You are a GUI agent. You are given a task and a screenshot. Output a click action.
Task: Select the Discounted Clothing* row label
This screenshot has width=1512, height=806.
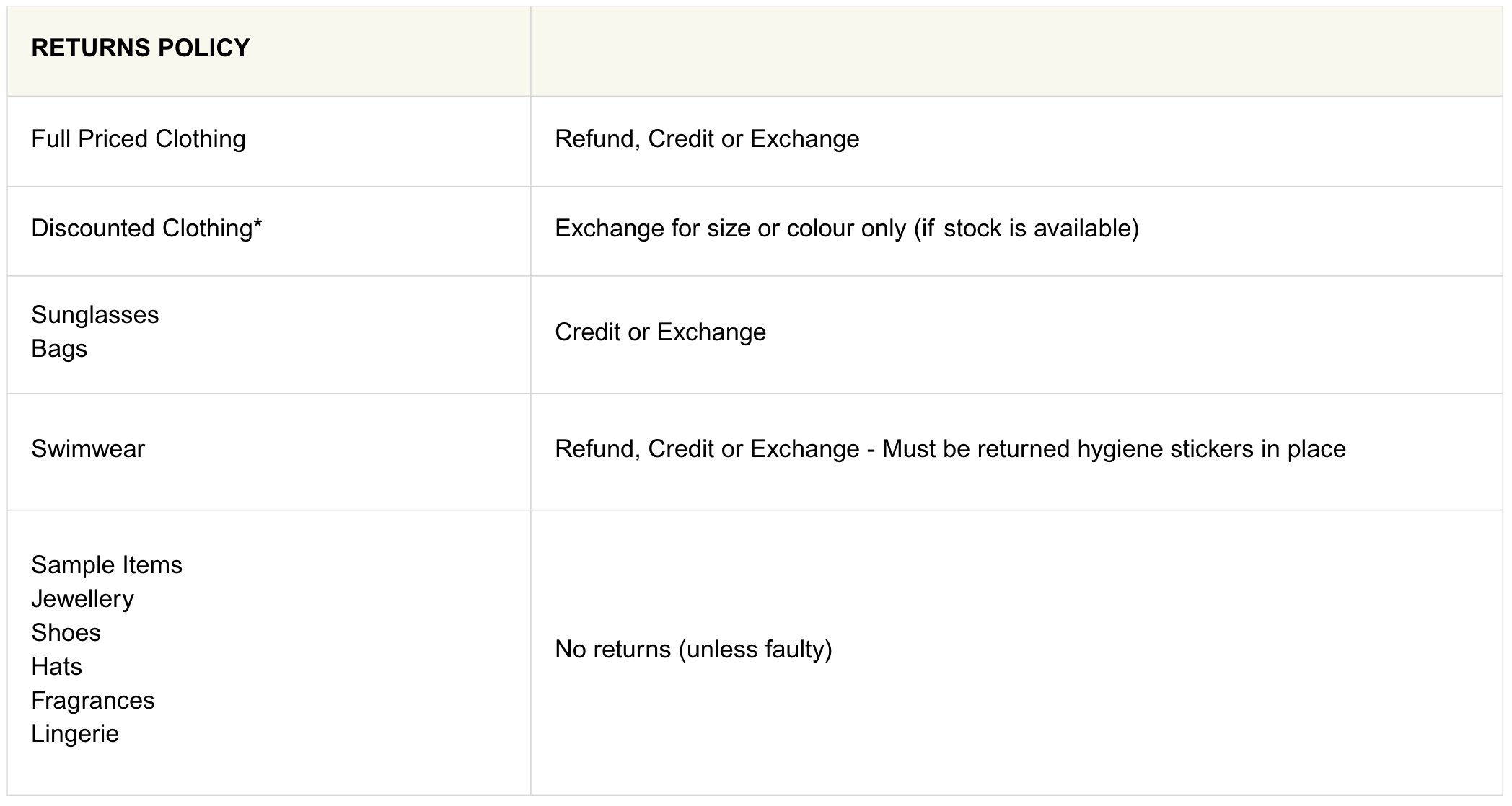click(146, 229)
